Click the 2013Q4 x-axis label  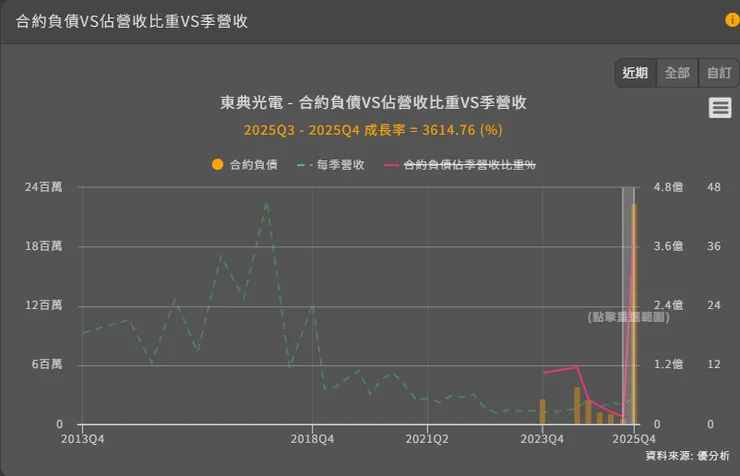coord(83,439)
